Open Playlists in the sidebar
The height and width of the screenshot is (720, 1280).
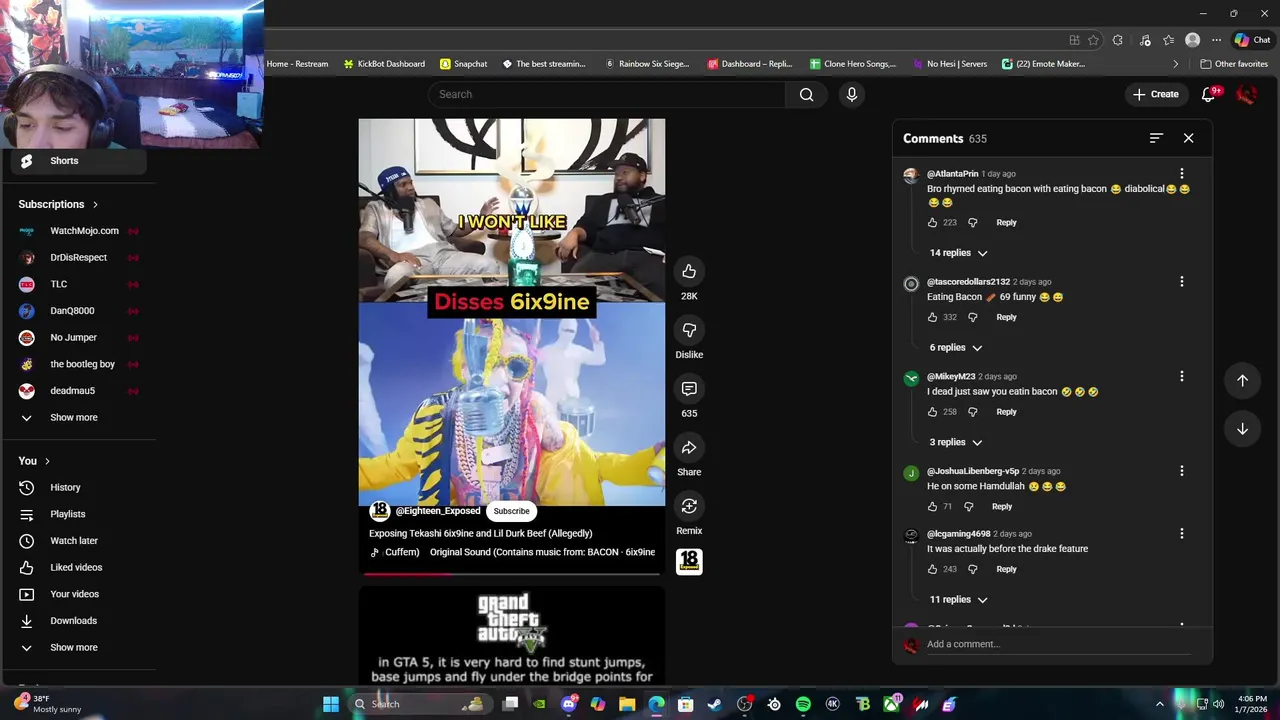pos(78,514)
